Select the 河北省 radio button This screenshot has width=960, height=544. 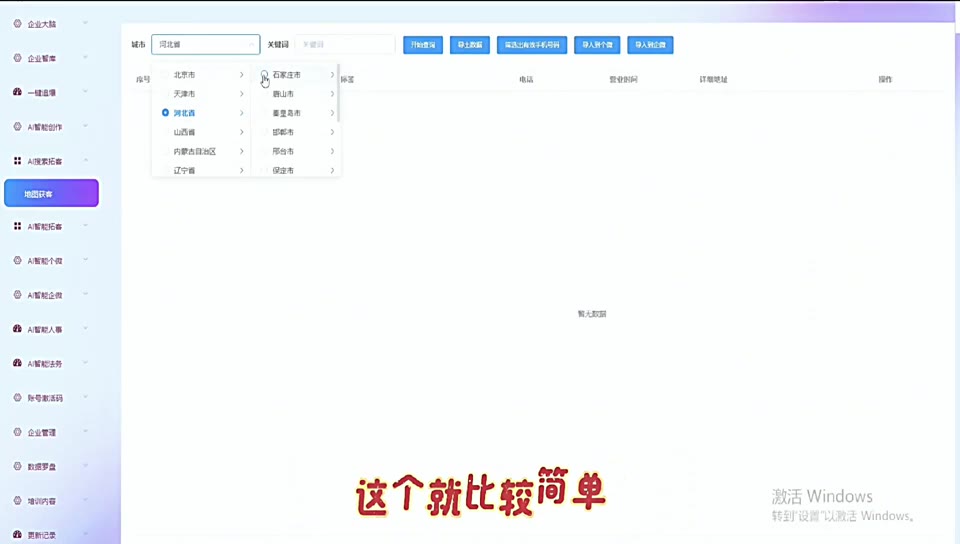[165, 113]
